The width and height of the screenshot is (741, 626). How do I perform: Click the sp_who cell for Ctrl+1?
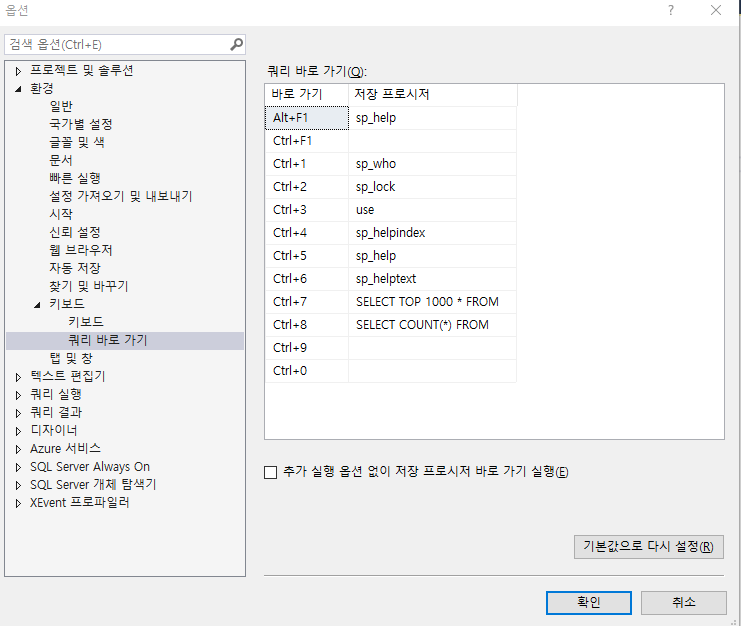pyautogui.click(x=432, y=164)
